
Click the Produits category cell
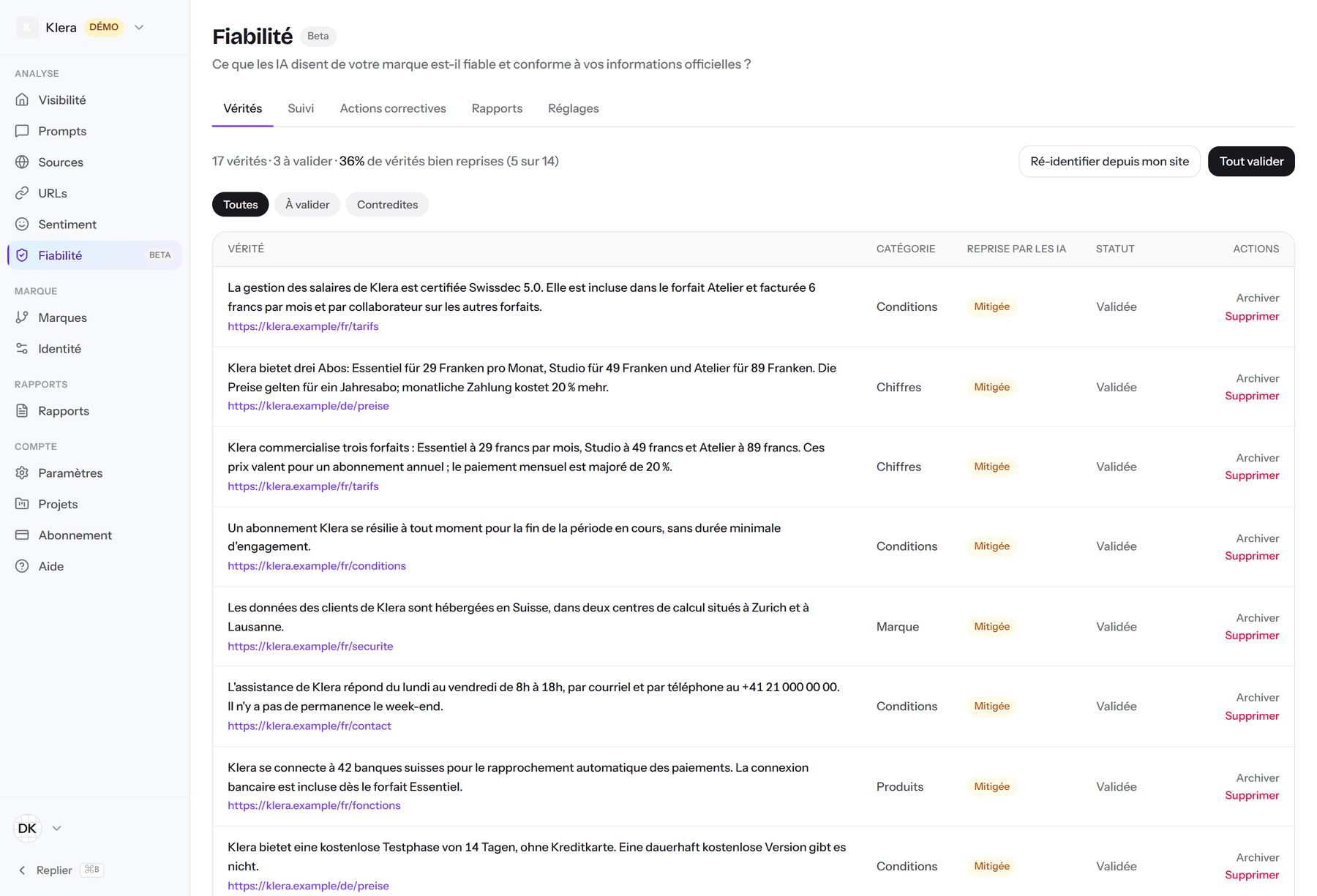point(900,786)
